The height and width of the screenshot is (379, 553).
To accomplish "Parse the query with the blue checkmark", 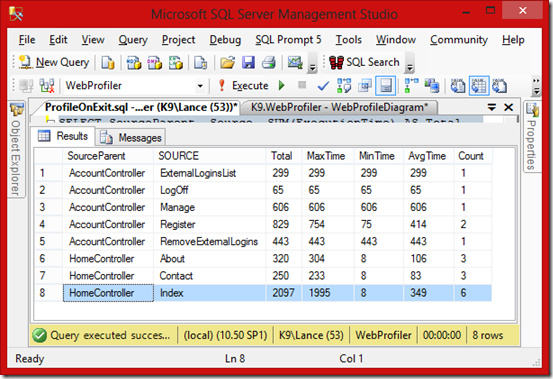I will pos(323,86).
